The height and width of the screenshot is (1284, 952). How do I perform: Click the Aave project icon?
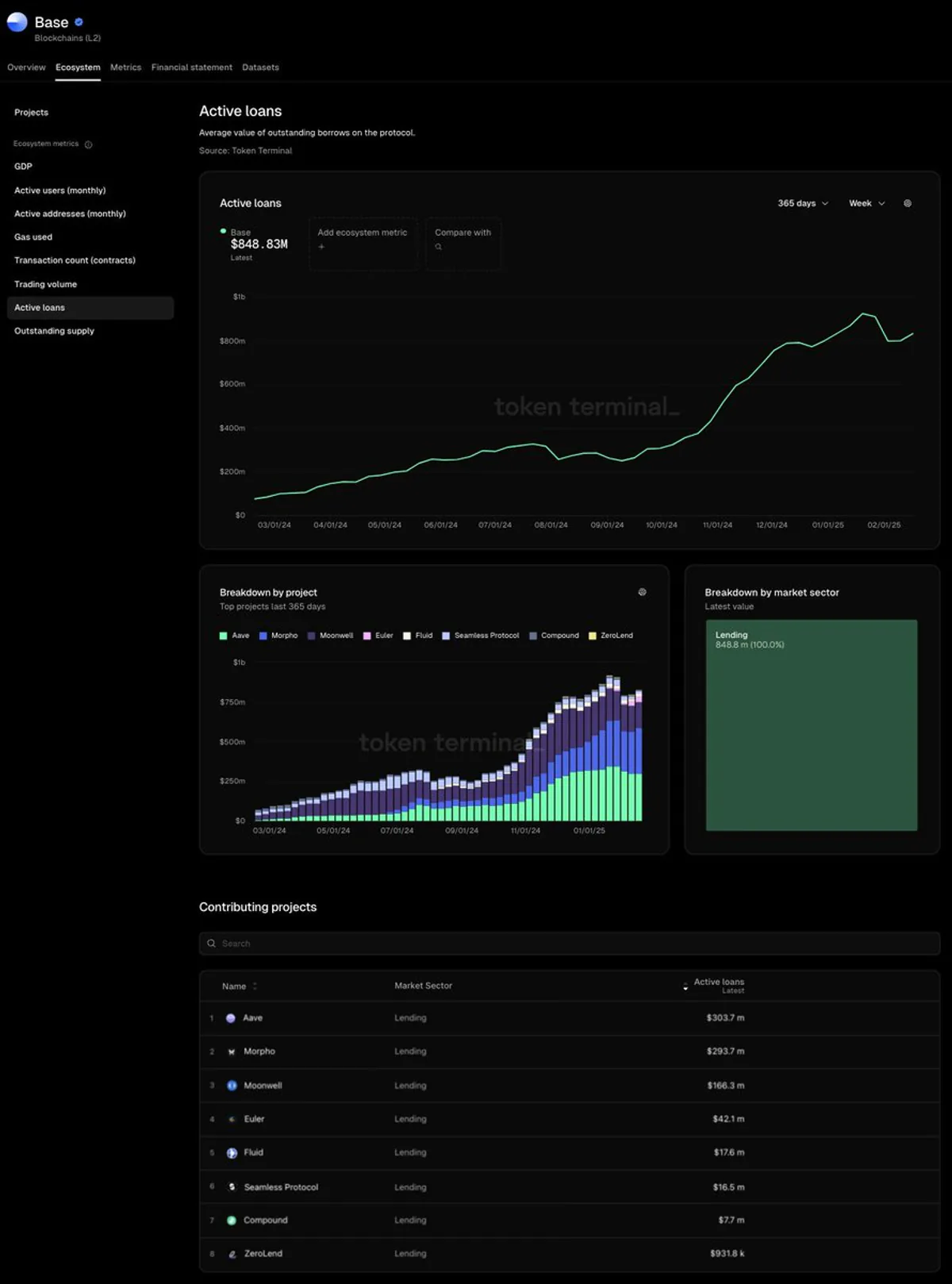pos(231,1018)
